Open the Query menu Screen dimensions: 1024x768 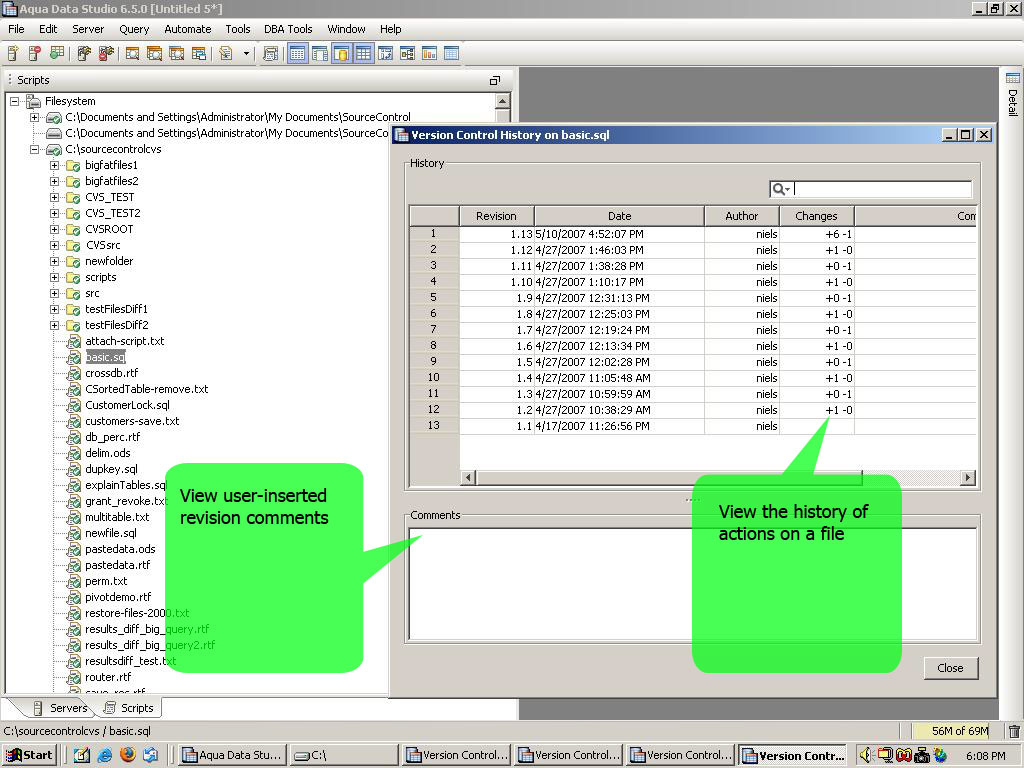point(135,29)
